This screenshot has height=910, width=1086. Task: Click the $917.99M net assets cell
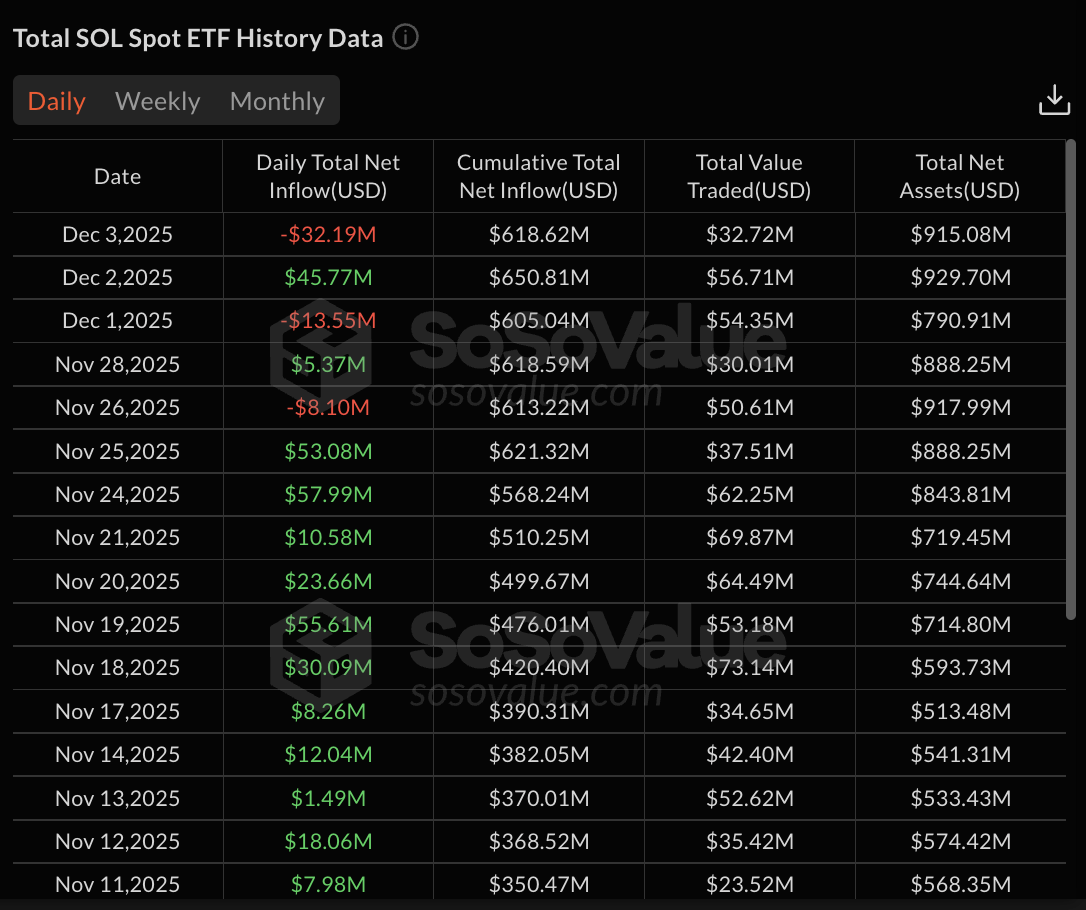[x=960, y=407]
